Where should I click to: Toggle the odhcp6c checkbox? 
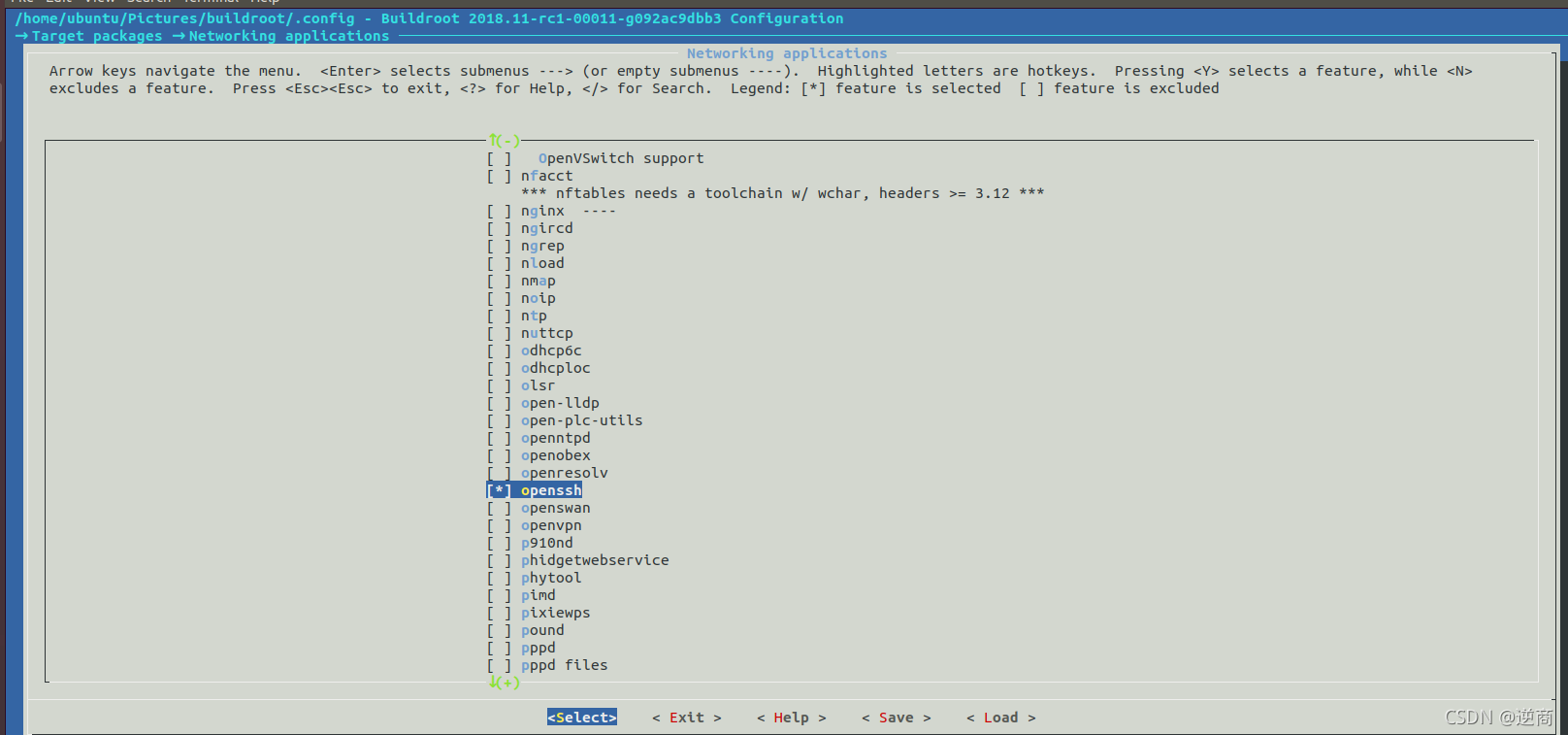coord(499,351)
